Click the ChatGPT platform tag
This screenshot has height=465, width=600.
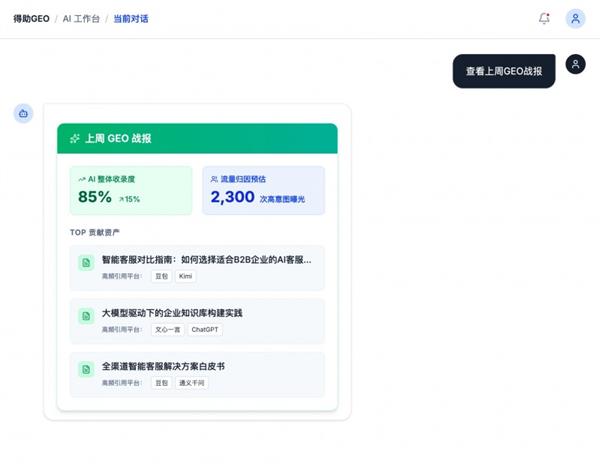[x=205, y=329]
